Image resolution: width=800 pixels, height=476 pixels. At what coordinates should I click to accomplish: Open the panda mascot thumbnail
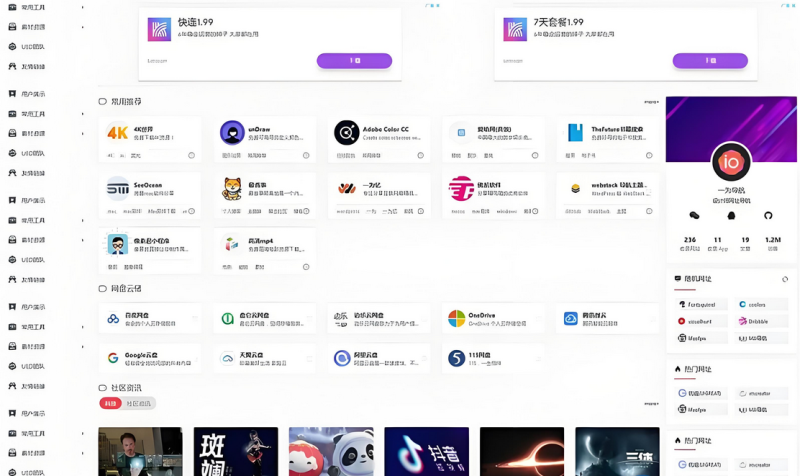pos(331,452)
